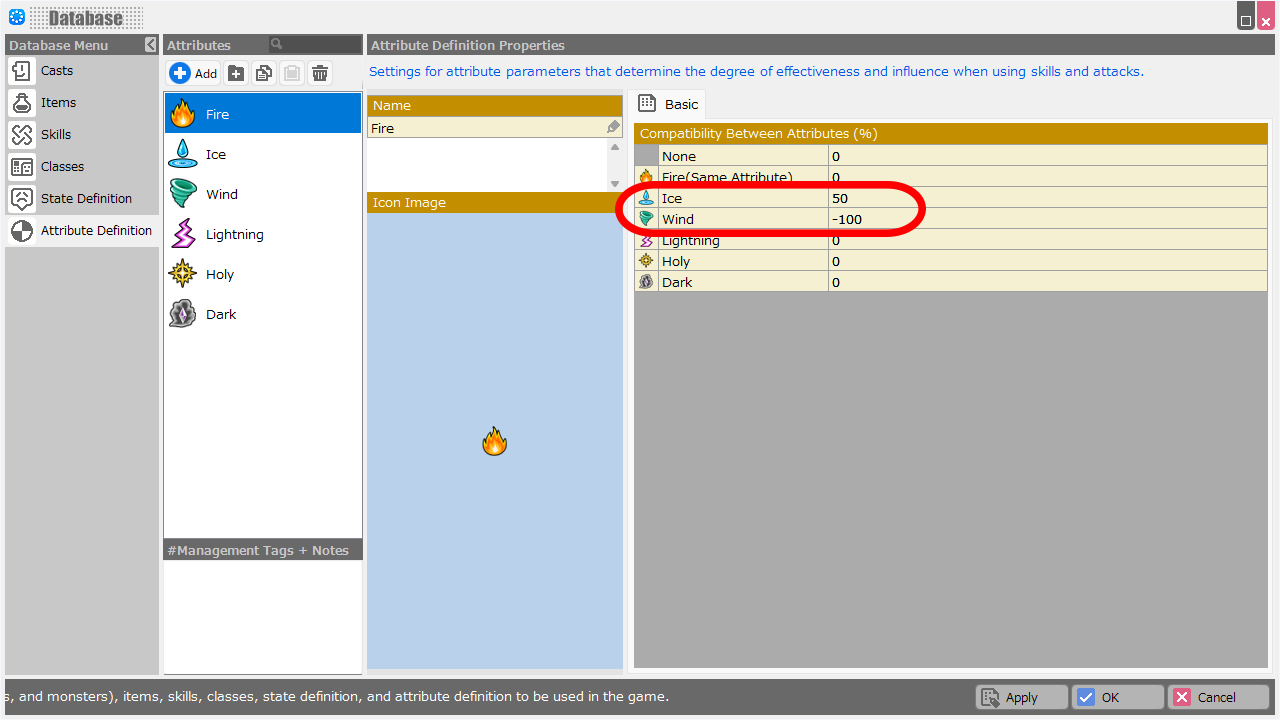Edit the Ice compatibility value
This screenshot has width=1280, height=720.
[x=1046, y=198]
